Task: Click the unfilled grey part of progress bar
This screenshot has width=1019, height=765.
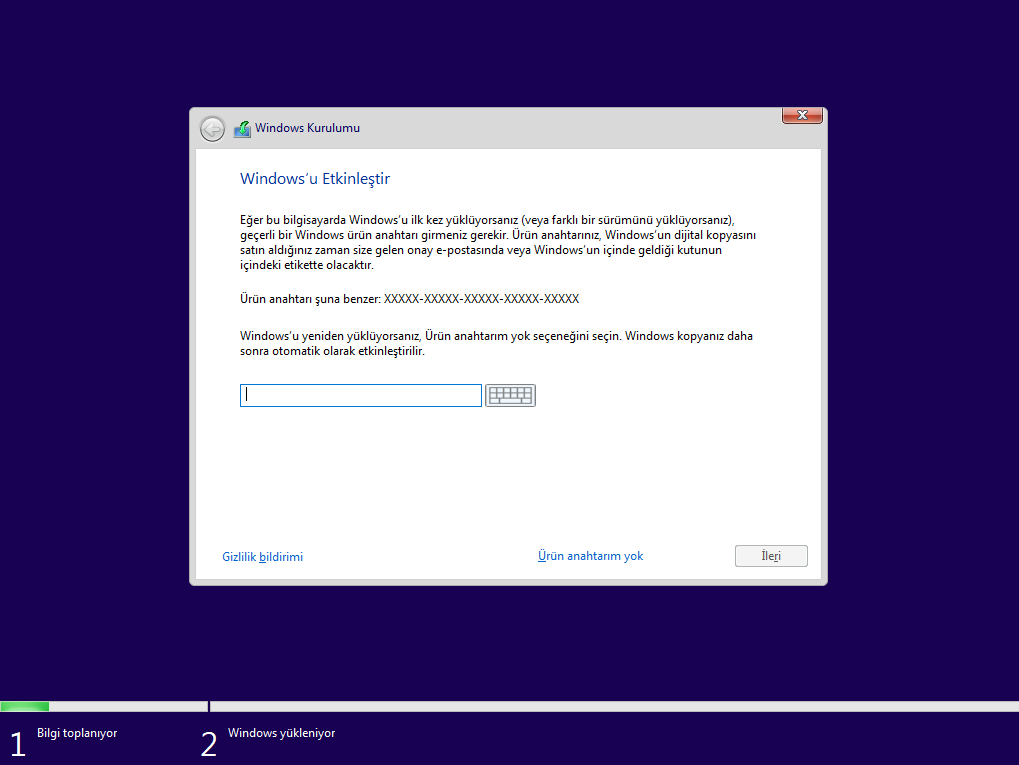Action: click(600, 707)
